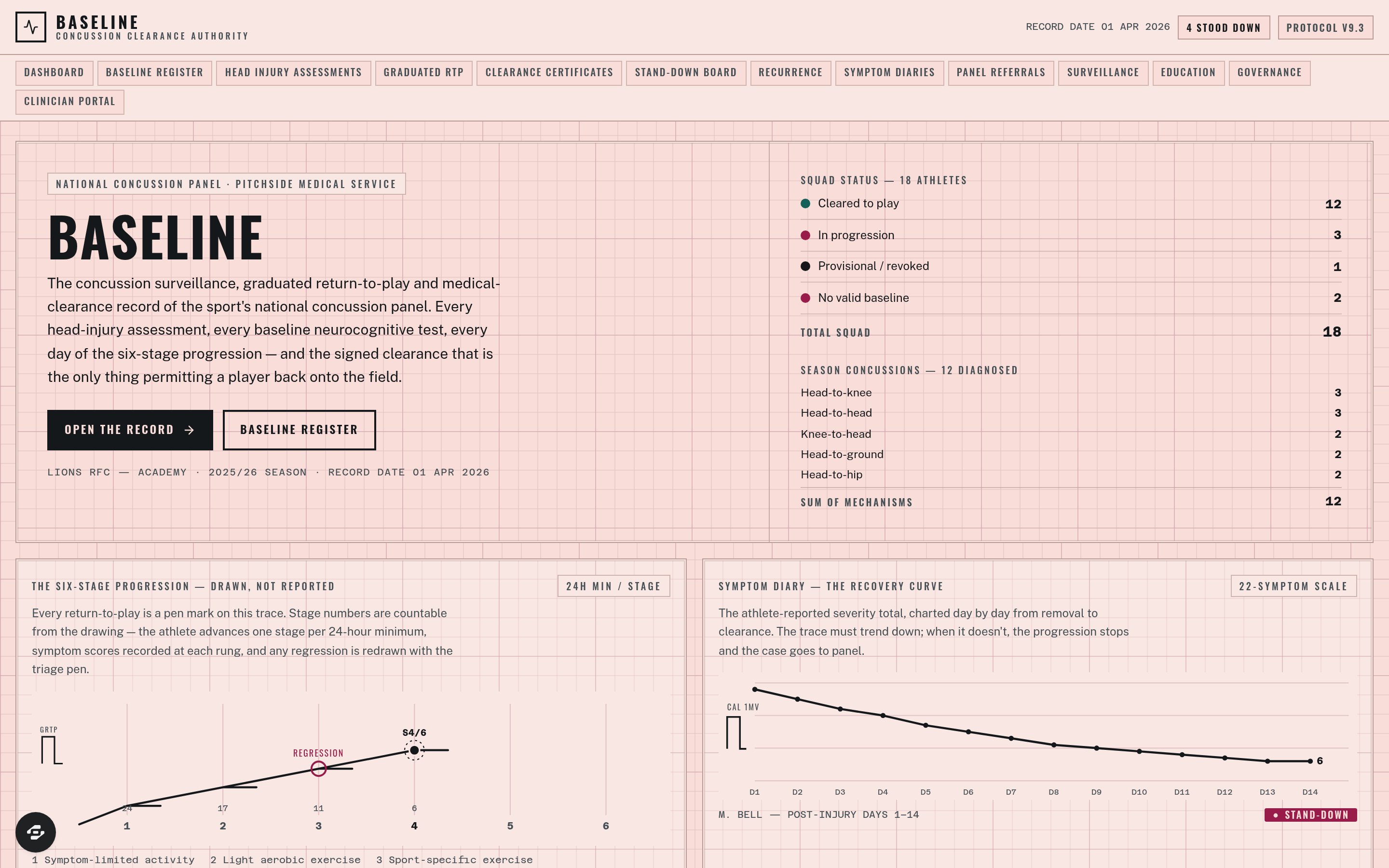Open the Governance tab
The image size is (1389, 868).
(x=1269, y=73)
